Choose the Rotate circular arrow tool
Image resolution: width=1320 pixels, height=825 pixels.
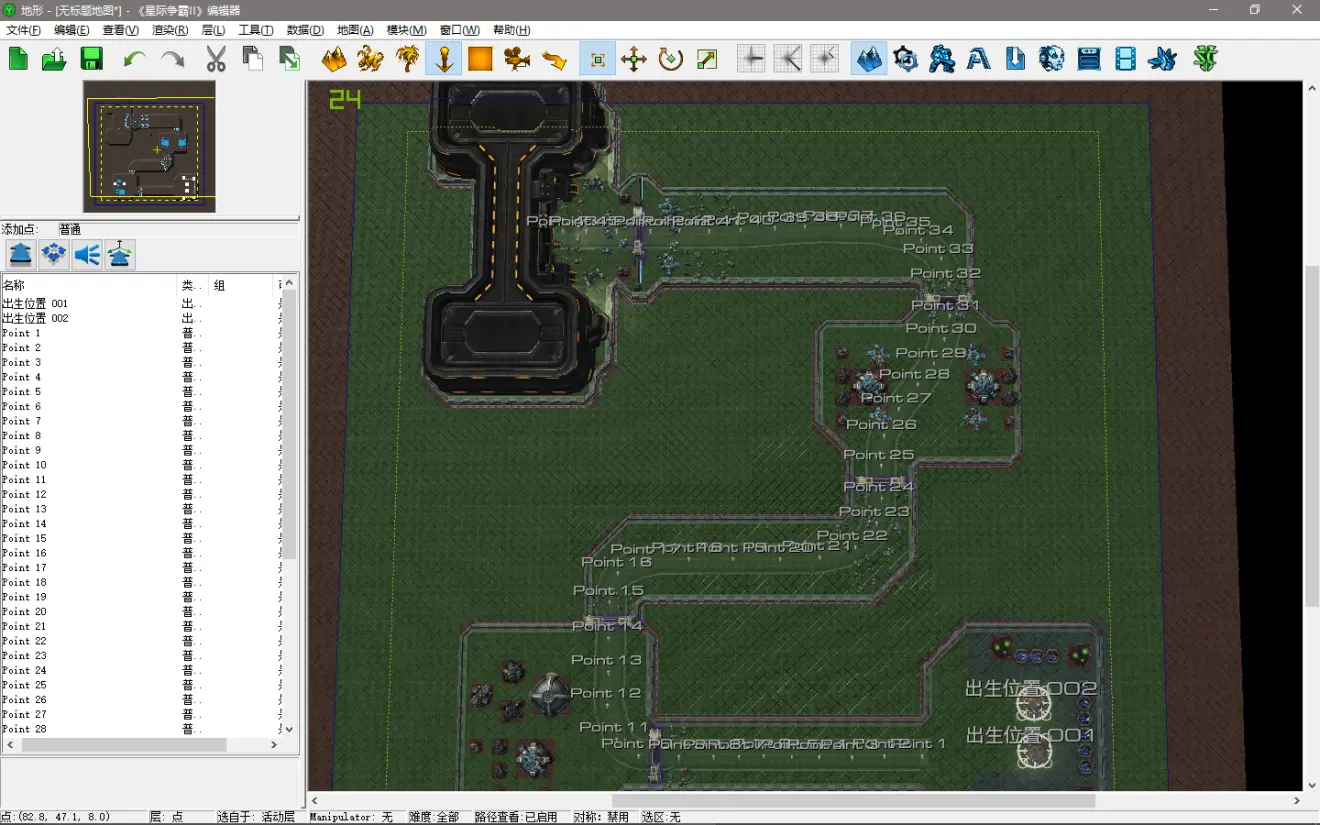[x=671, y=59]
